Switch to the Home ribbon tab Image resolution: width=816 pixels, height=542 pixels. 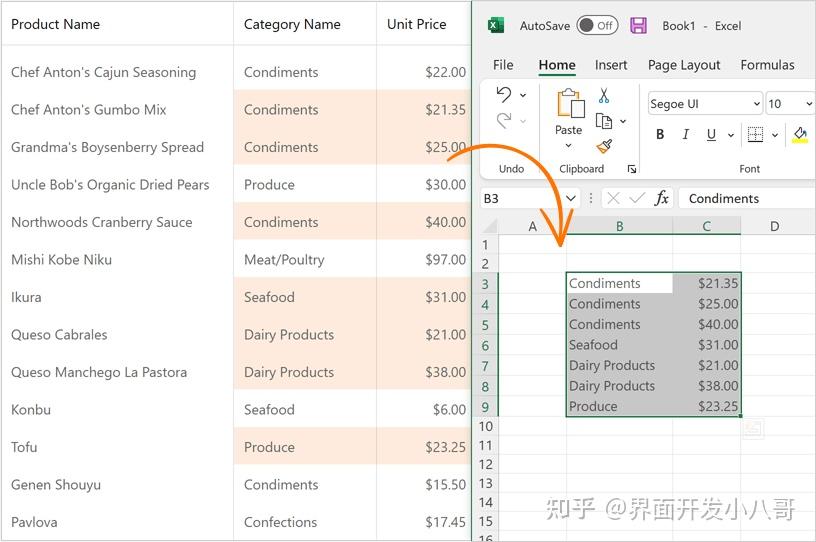point(557,65)
